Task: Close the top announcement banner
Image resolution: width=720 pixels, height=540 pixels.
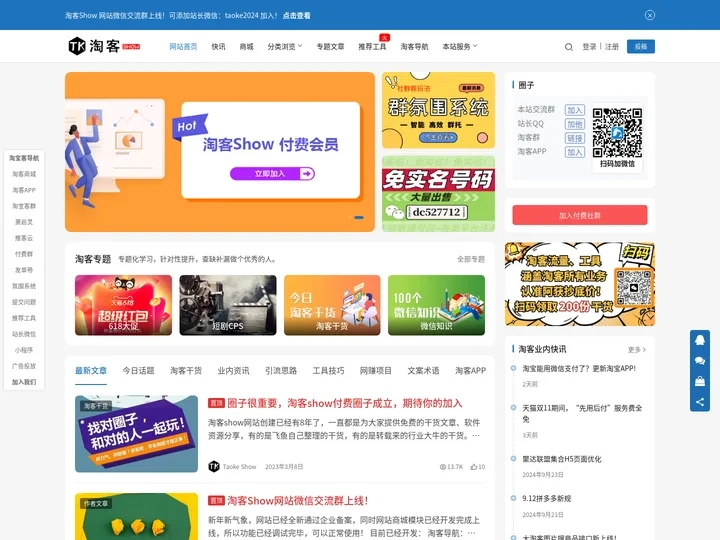Action: [649, 15]
